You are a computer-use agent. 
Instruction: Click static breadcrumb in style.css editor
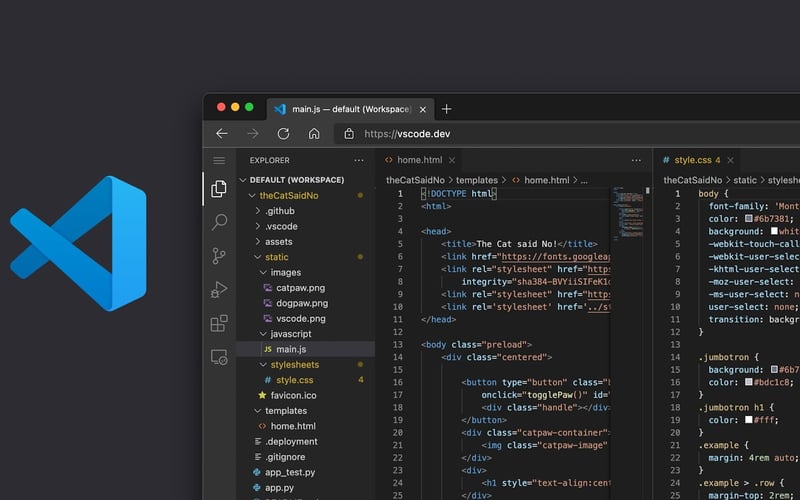click(x=745, y=180)
